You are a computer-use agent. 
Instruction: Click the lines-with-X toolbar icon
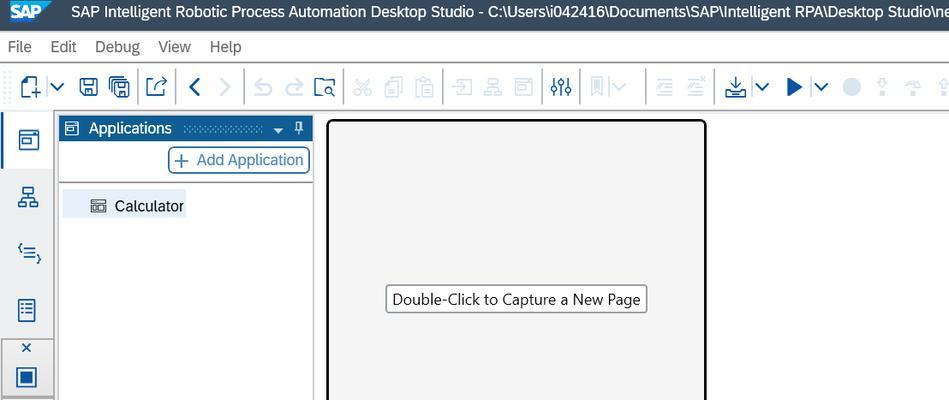click(x=696, y=87)
